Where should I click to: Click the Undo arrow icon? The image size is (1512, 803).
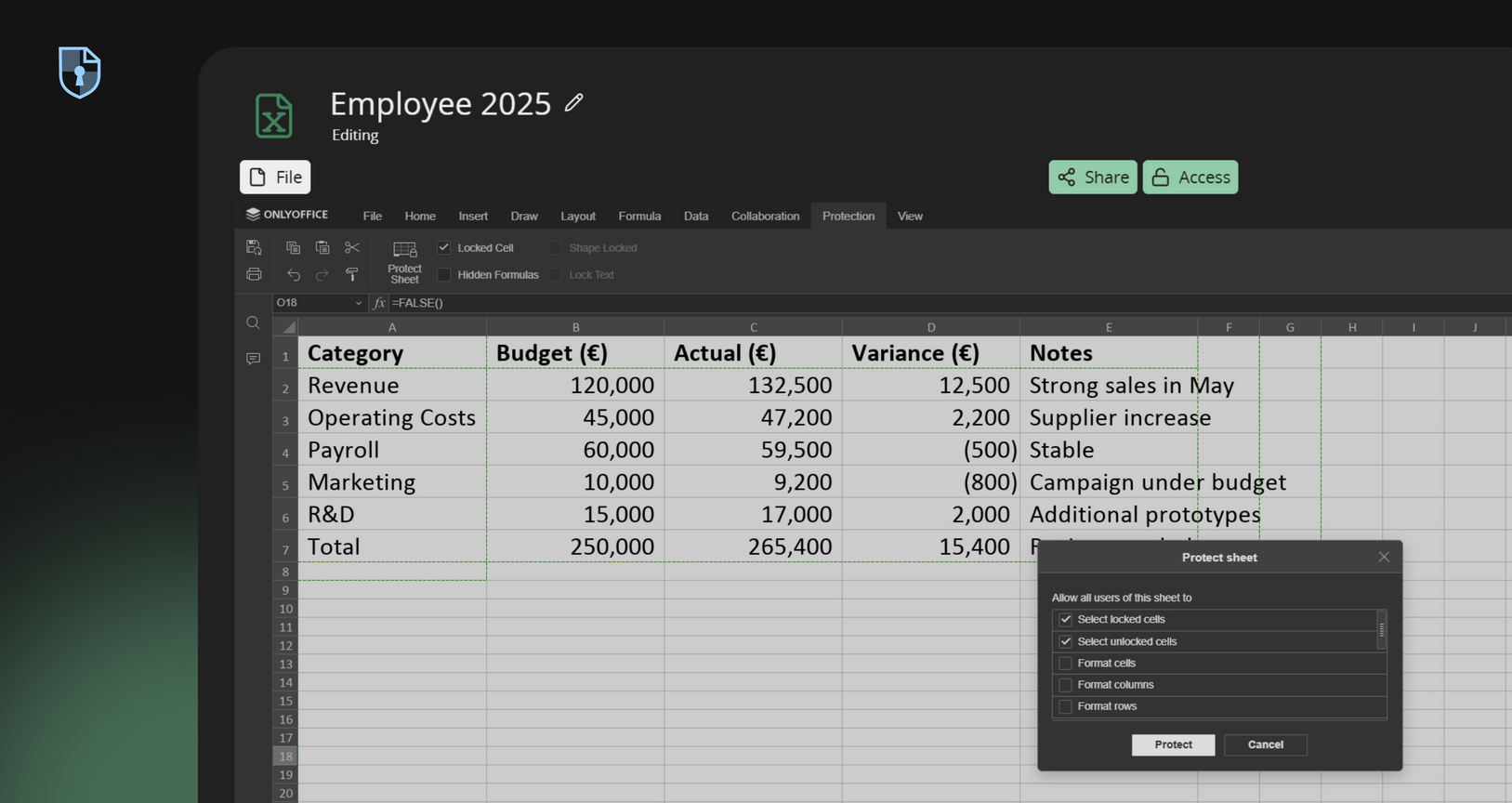coord(294,275)
